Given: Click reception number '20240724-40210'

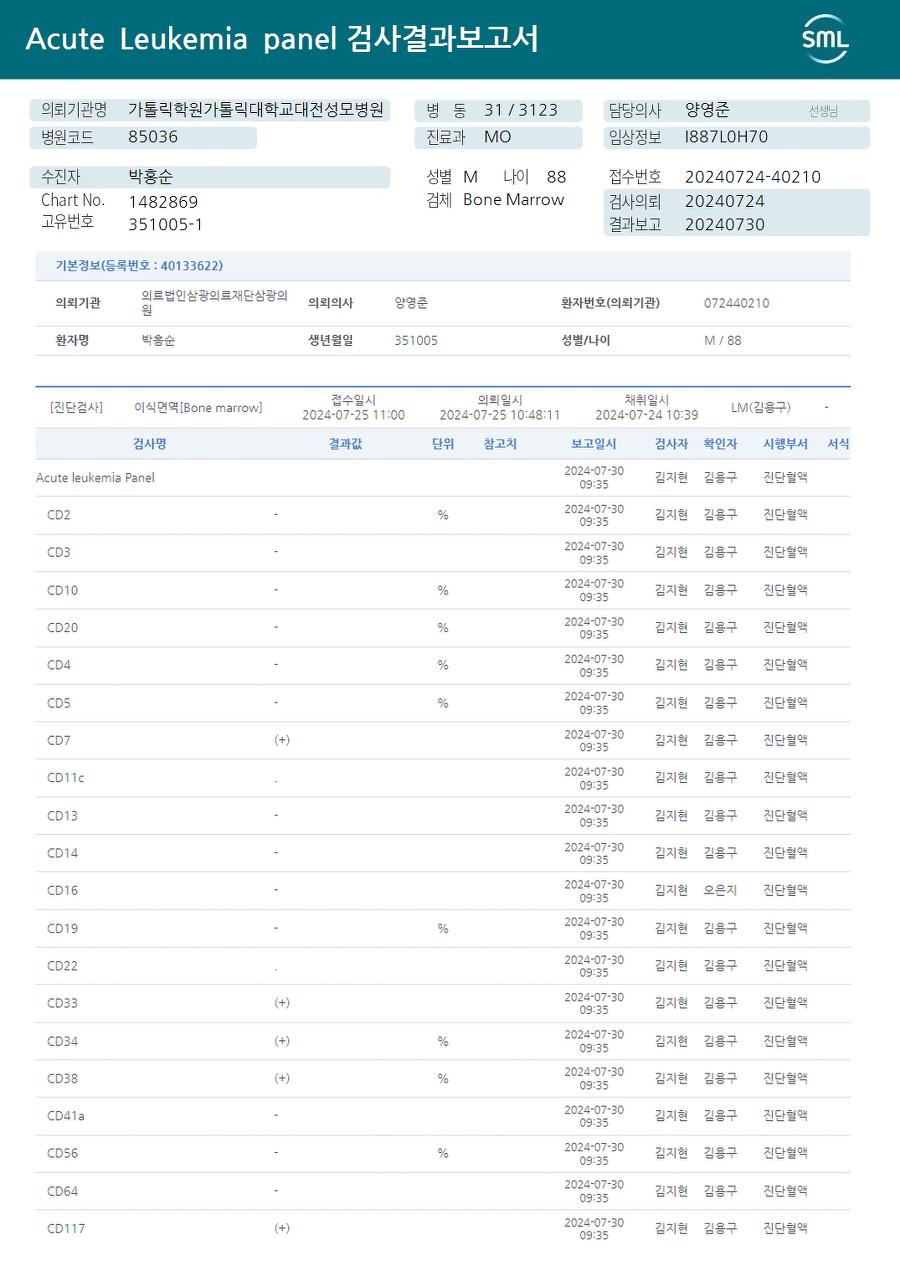Looking at the screenshot, I should pyautogui.click(x=753, y=177).
